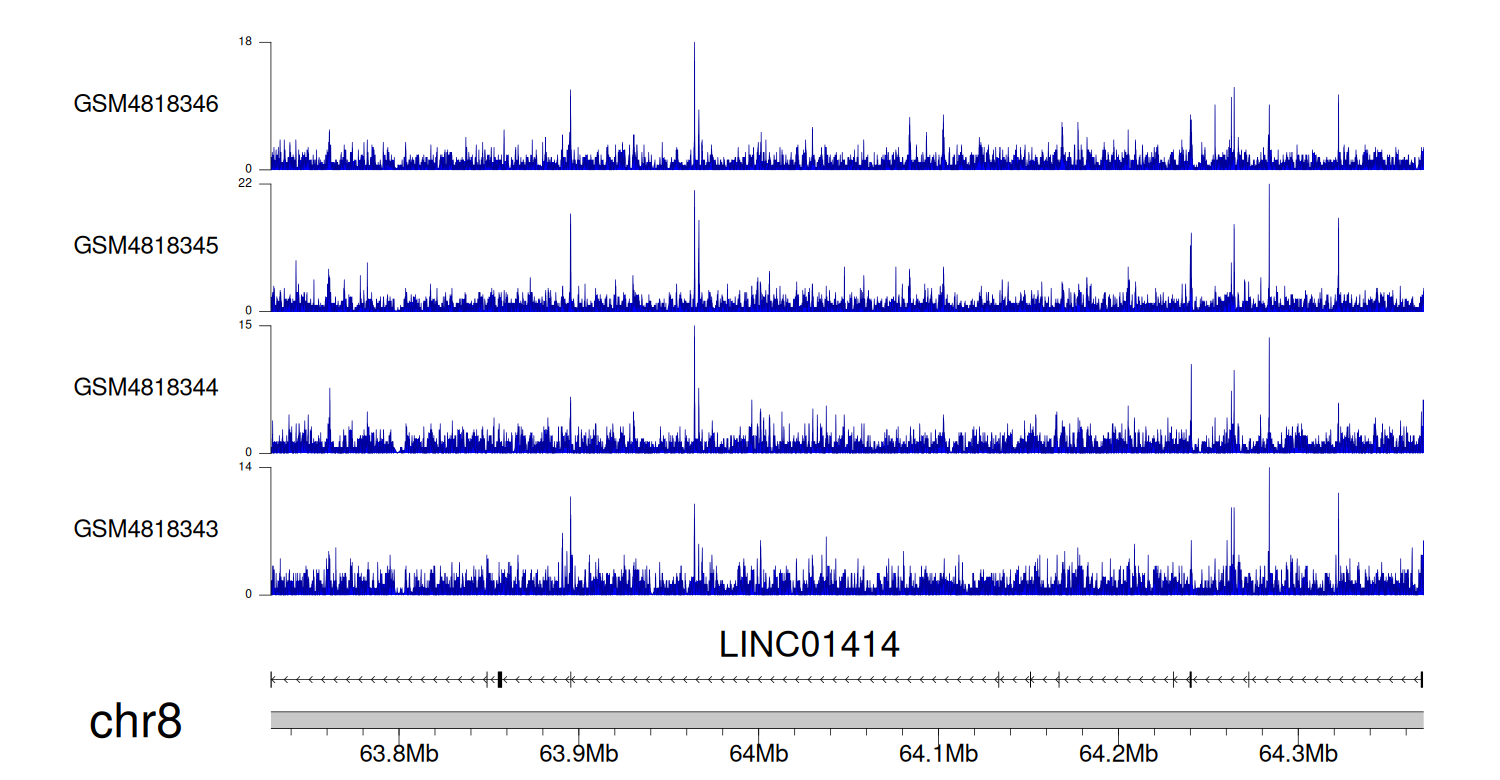The height and width of the screenshot is (780, 1500).
Task: Click the 63.8Mb axis tick label
Action: (398, 754)
